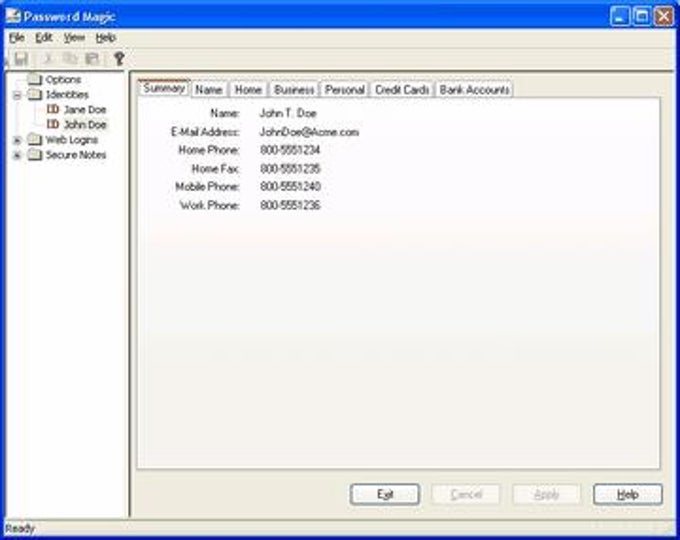Viewport: 680px width, 540px height.
Task: Expand the Secure Notes tree node
Action: 17,155
